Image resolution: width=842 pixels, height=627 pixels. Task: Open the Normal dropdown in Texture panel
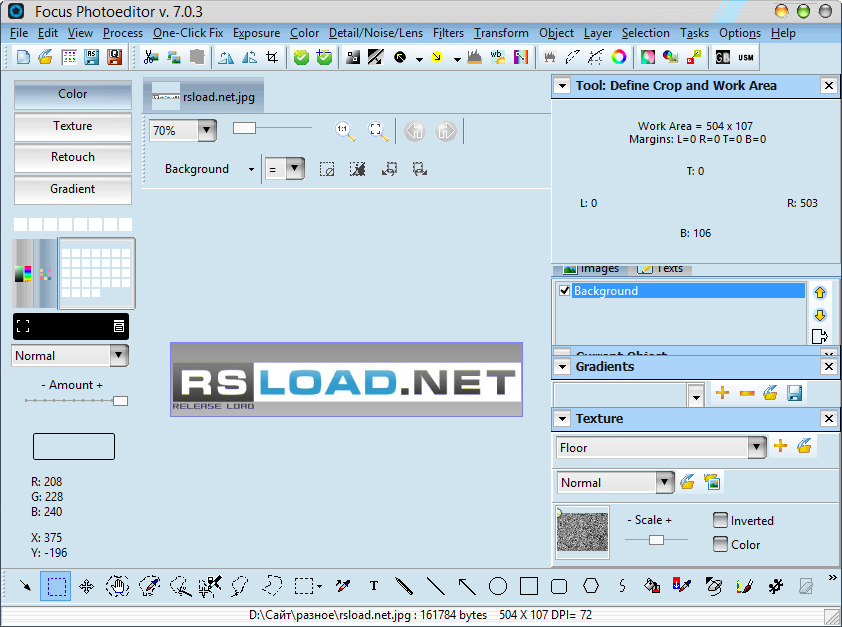click(x=664, y=482)
